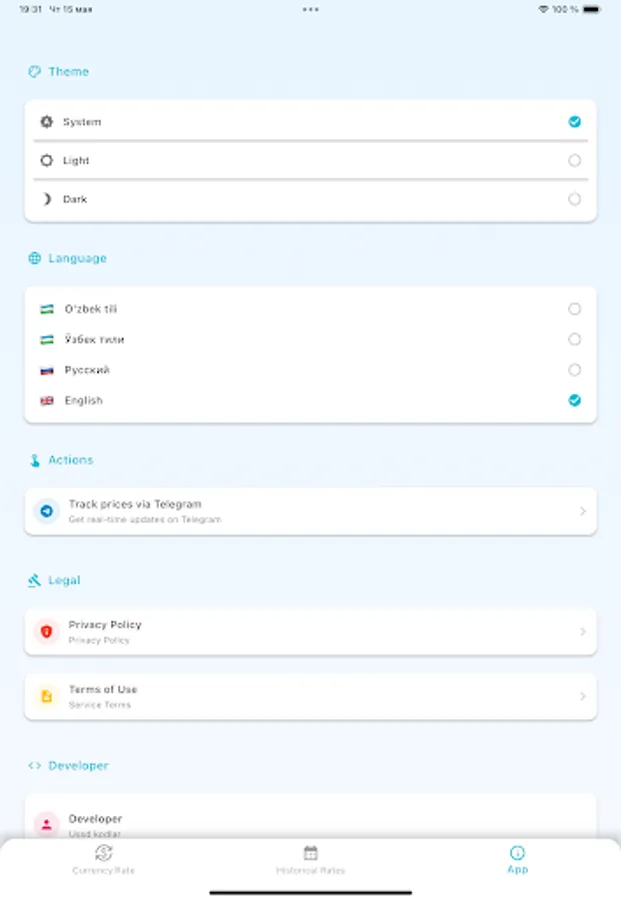
Task: Open the Terms of Use page
Action: 310,696
